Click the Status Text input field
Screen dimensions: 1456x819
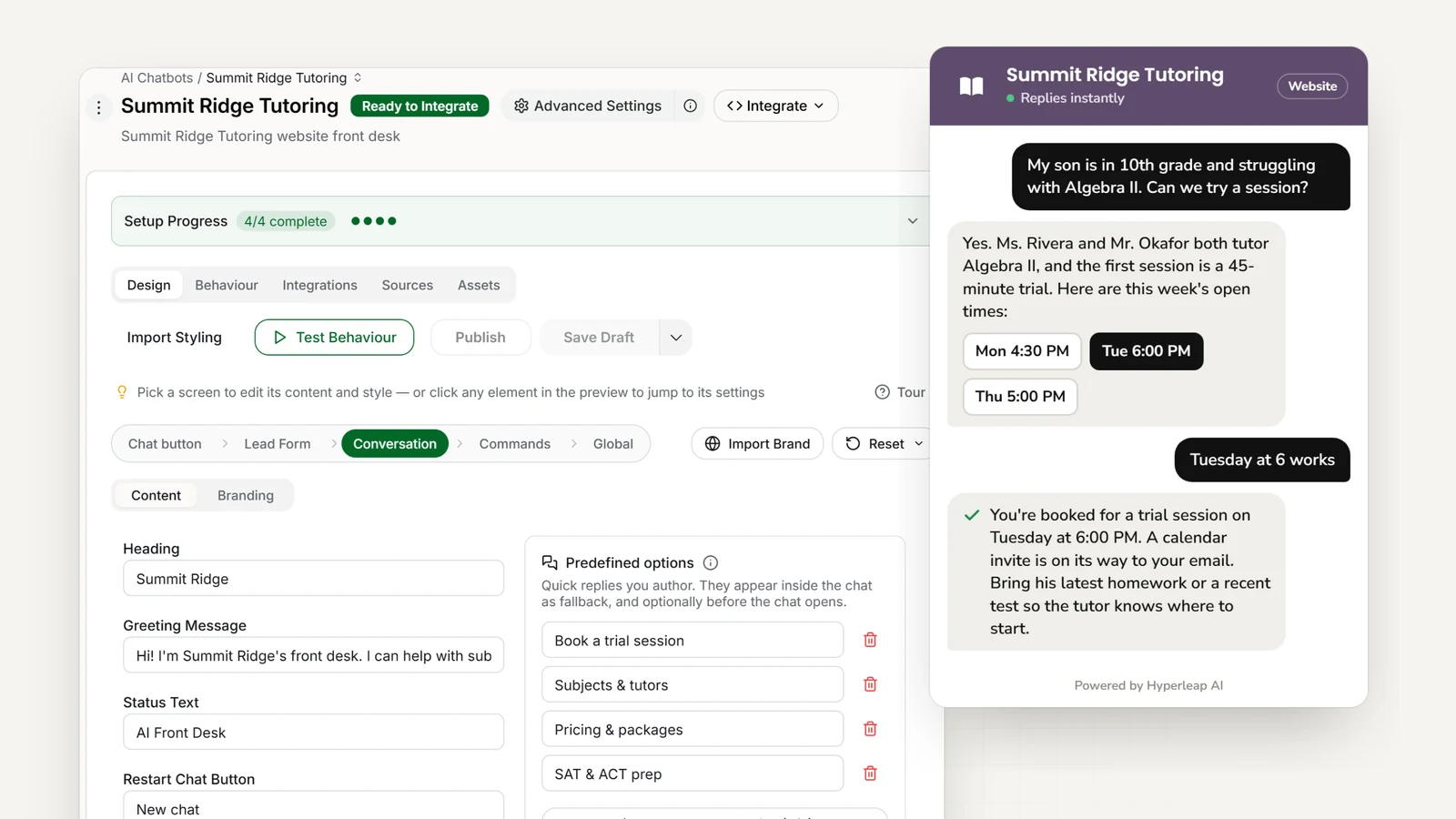tap(313, 733)
